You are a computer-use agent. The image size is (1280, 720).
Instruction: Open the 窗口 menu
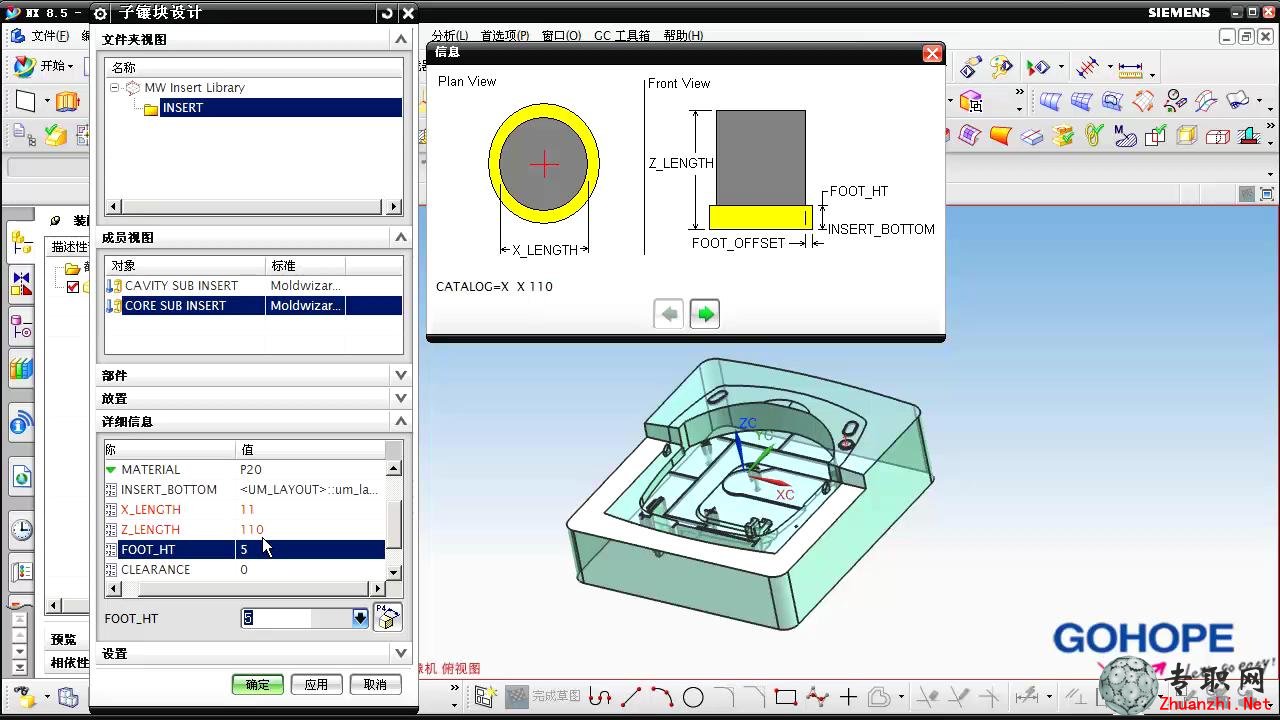561,35
